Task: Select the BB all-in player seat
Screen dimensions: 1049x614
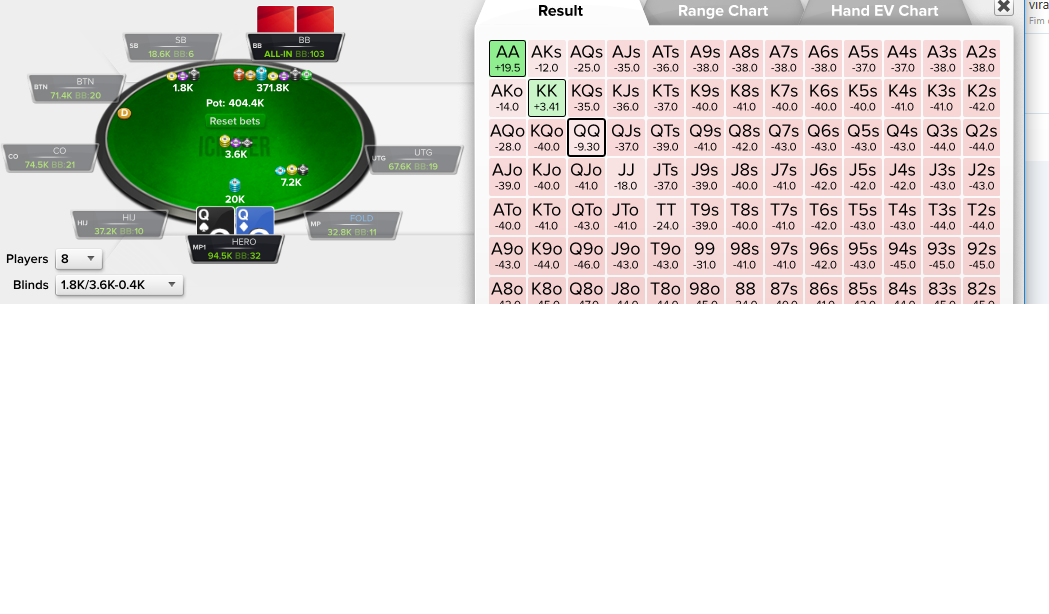Action: pyautogui.click(x=295, y=47)
